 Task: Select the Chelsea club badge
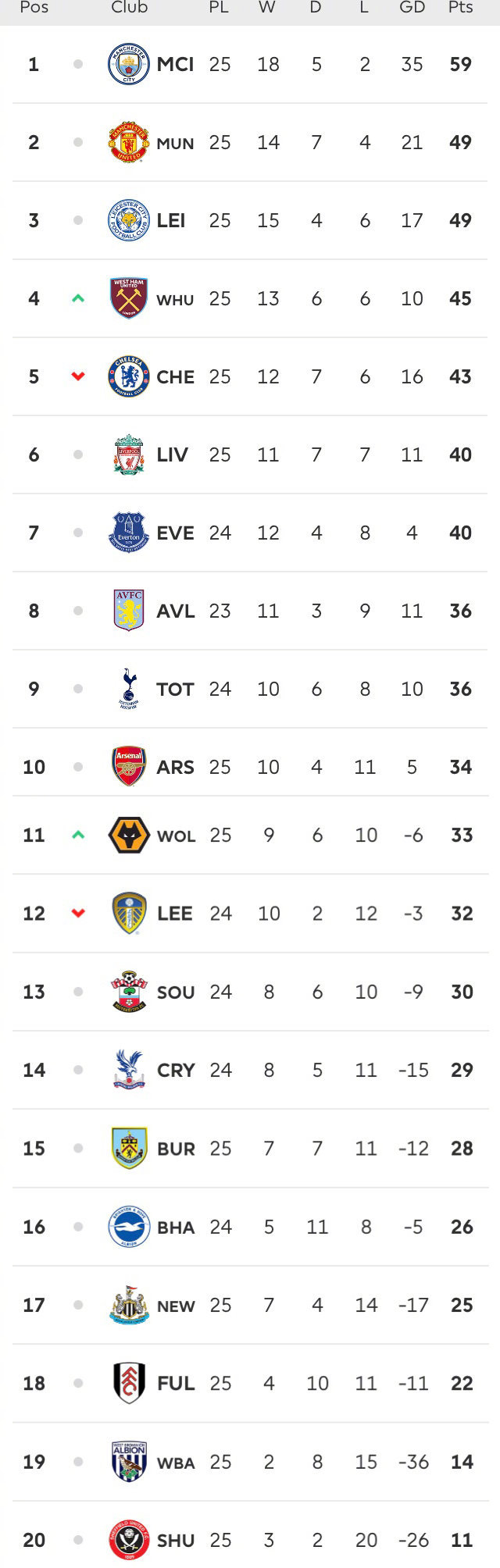[x=129, y=376]
